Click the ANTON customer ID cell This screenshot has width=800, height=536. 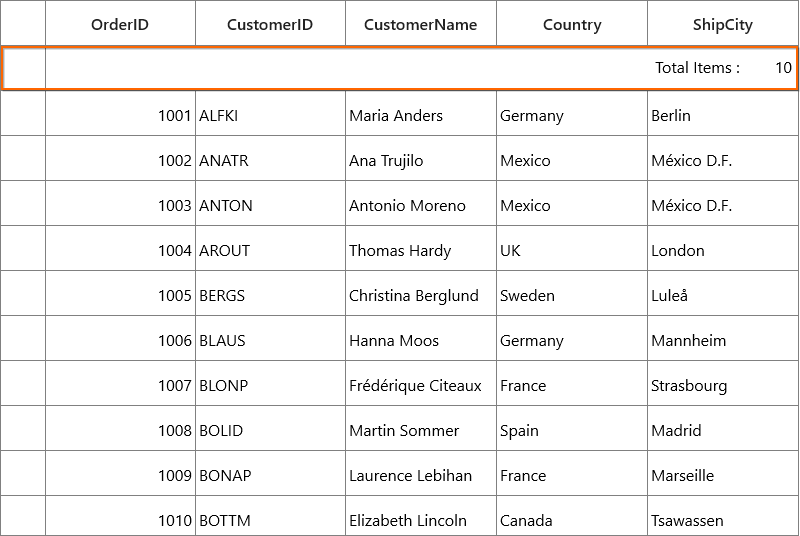[270, 203]
